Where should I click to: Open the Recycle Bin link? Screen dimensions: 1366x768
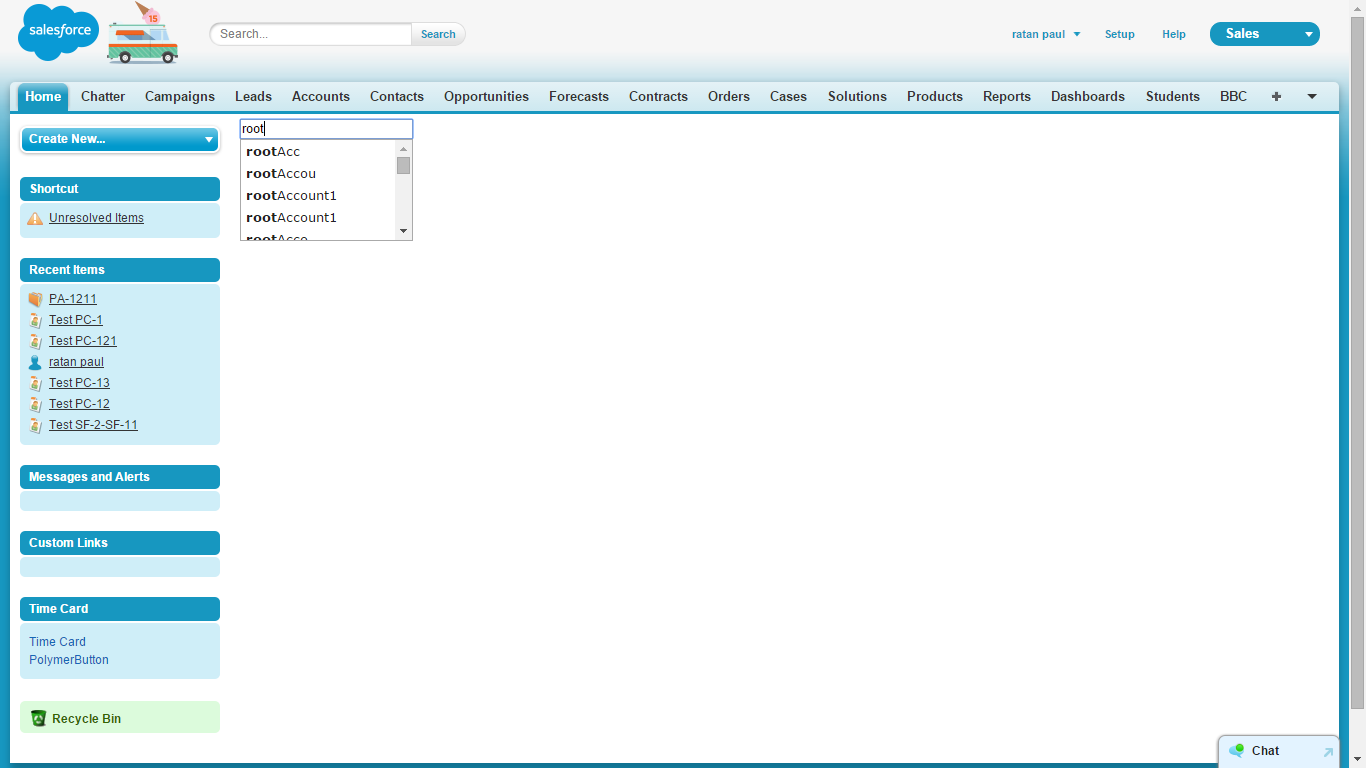pos(86,719)
